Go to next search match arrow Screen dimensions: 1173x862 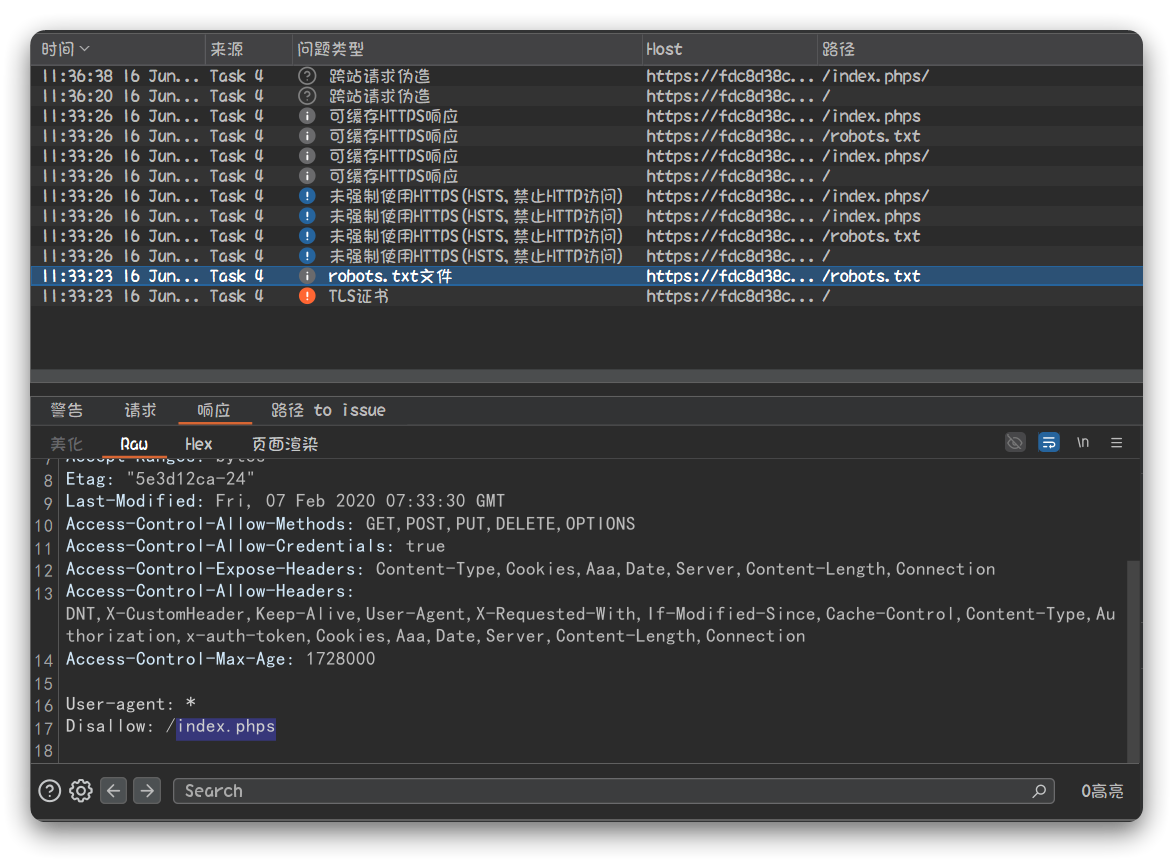tap(147, 791)
